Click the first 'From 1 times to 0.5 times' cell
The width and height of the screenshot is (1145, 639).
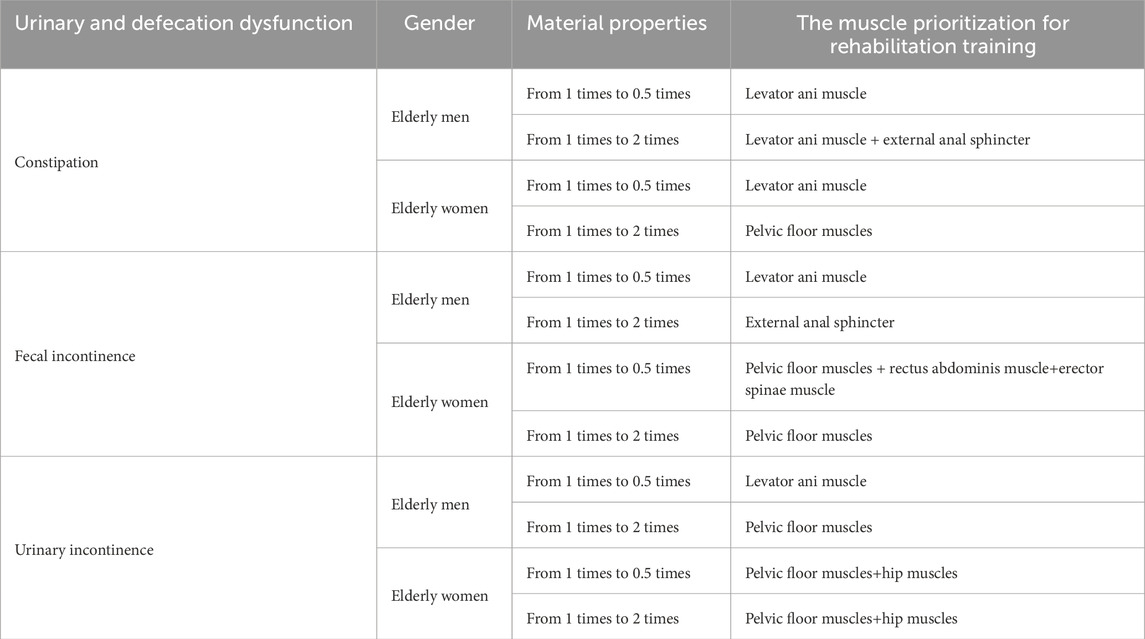608,94
